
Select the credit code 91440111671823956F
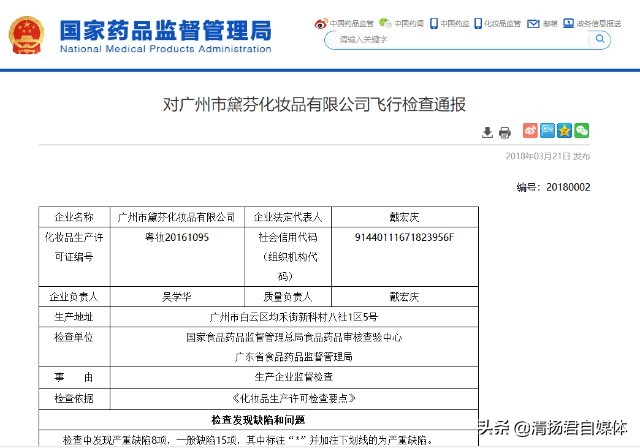(x=404, y=237)
